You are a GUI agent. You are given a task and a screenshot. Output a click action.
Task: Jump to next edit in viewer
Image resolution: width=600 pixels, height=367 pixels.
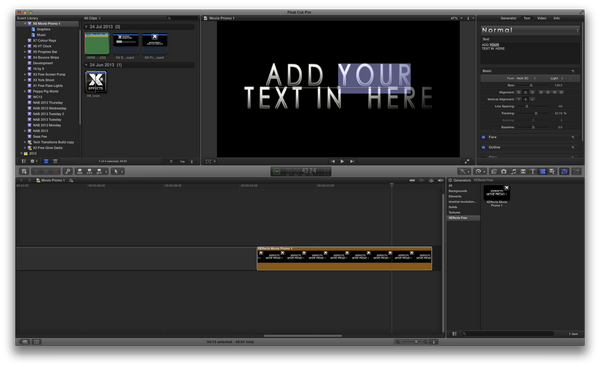[x=352, y=161]
